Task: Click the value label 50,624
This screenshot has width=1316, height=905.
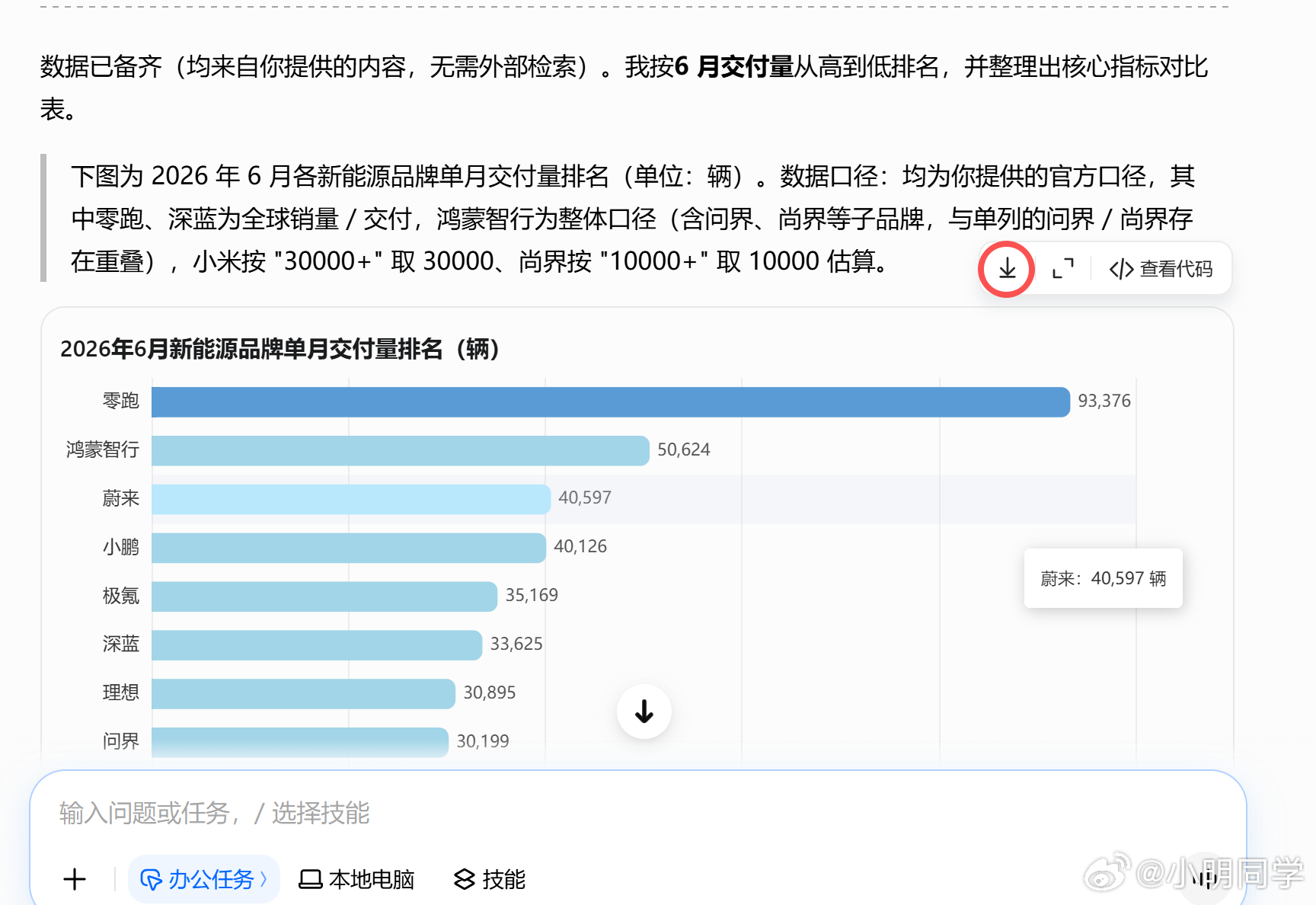Action: [684, 449]
